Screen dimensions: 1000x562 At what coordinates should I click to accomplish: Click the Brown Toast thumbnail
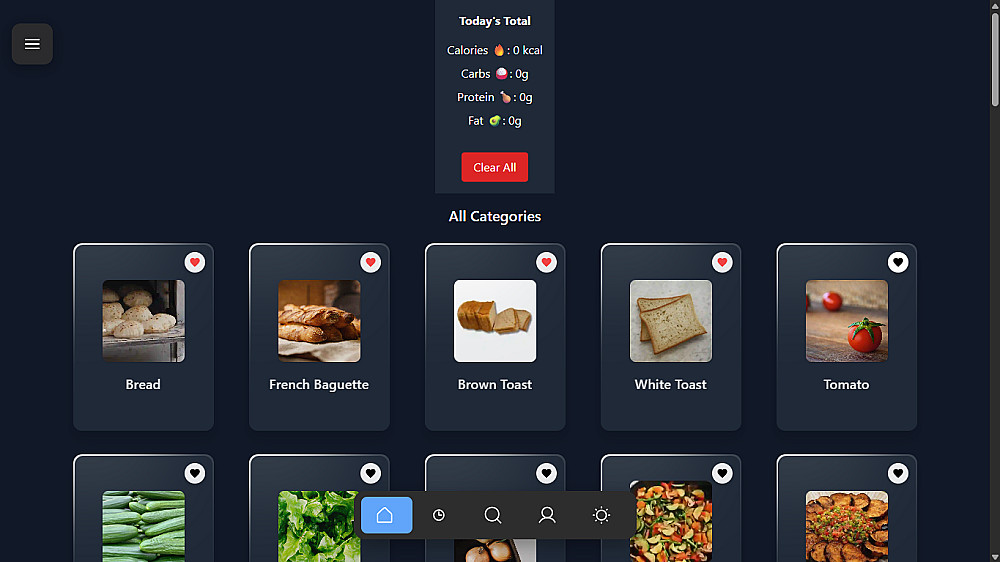(x=495, y=321)
